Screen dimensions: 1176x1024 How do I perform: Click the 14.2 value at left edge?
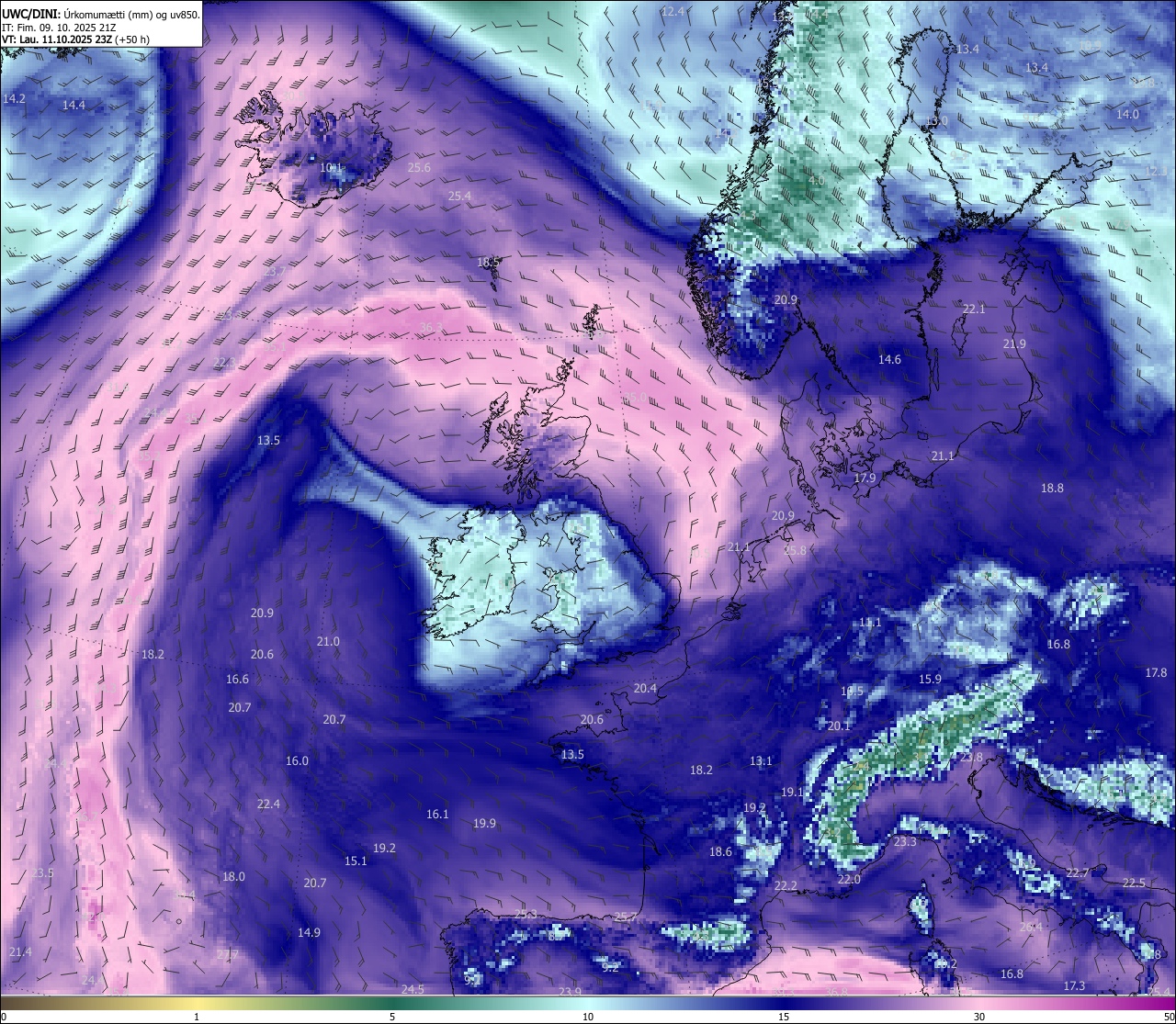15,98
